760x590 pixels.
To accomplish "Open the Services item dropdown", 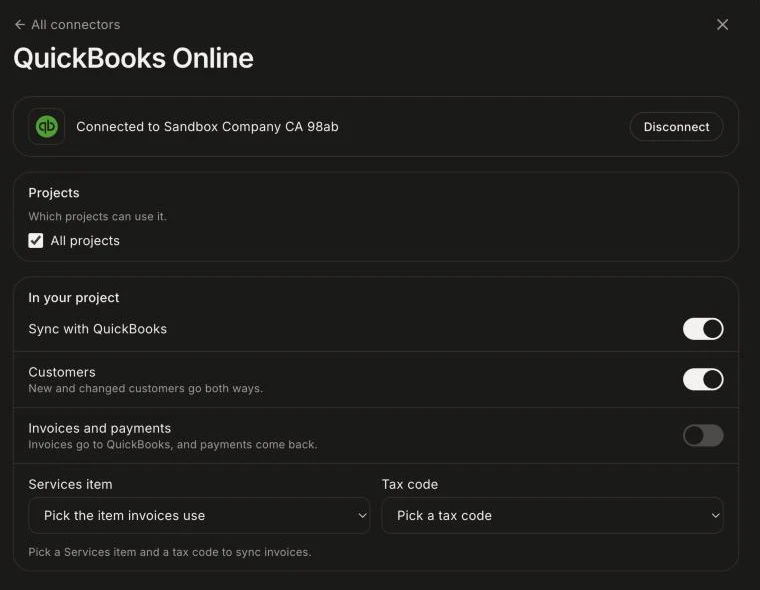I will pyautogui.click(x=199, y=515).
